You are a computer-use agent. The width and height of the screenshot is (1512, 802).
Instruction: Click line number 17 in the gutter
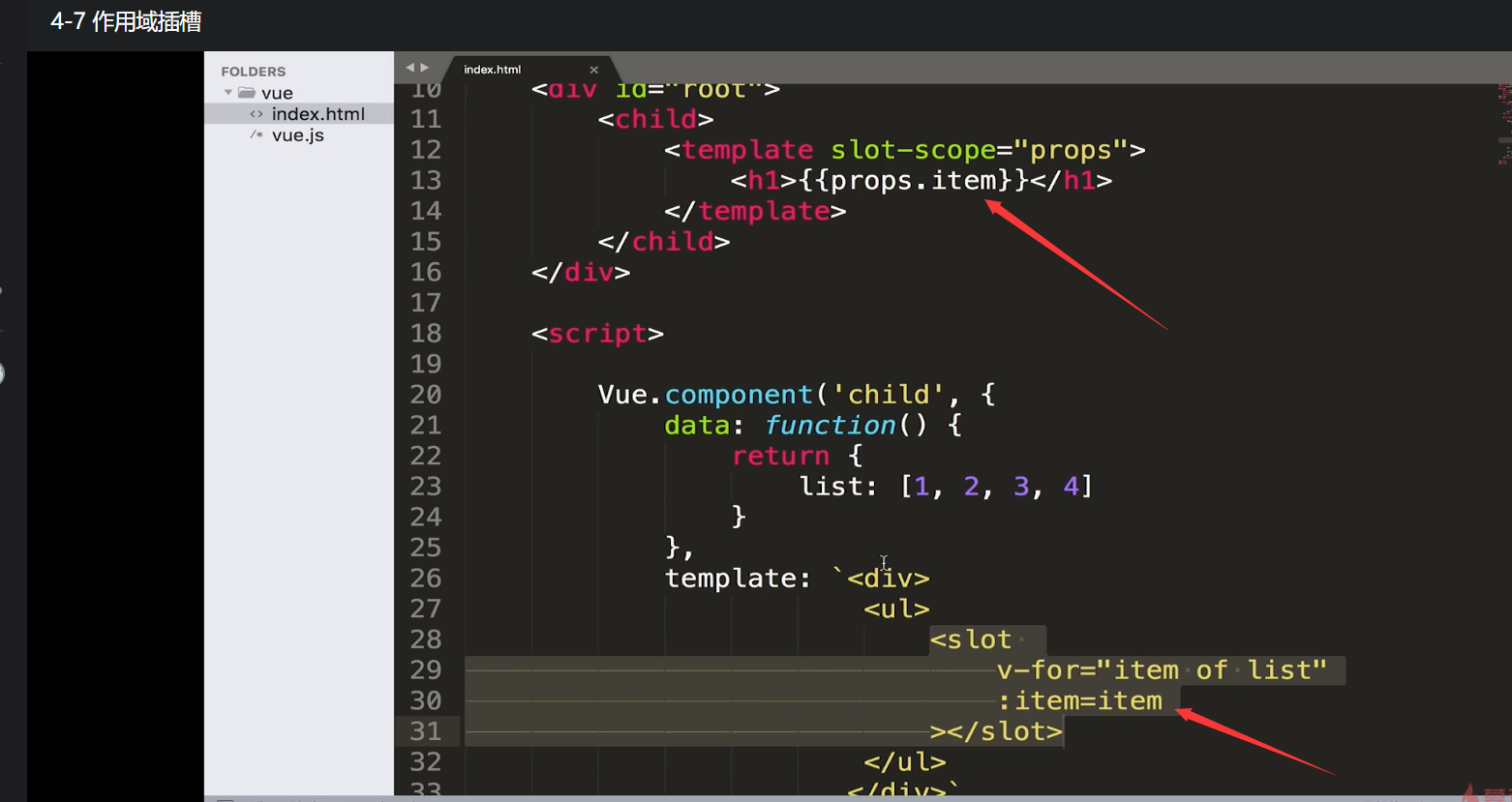[426, 303]
